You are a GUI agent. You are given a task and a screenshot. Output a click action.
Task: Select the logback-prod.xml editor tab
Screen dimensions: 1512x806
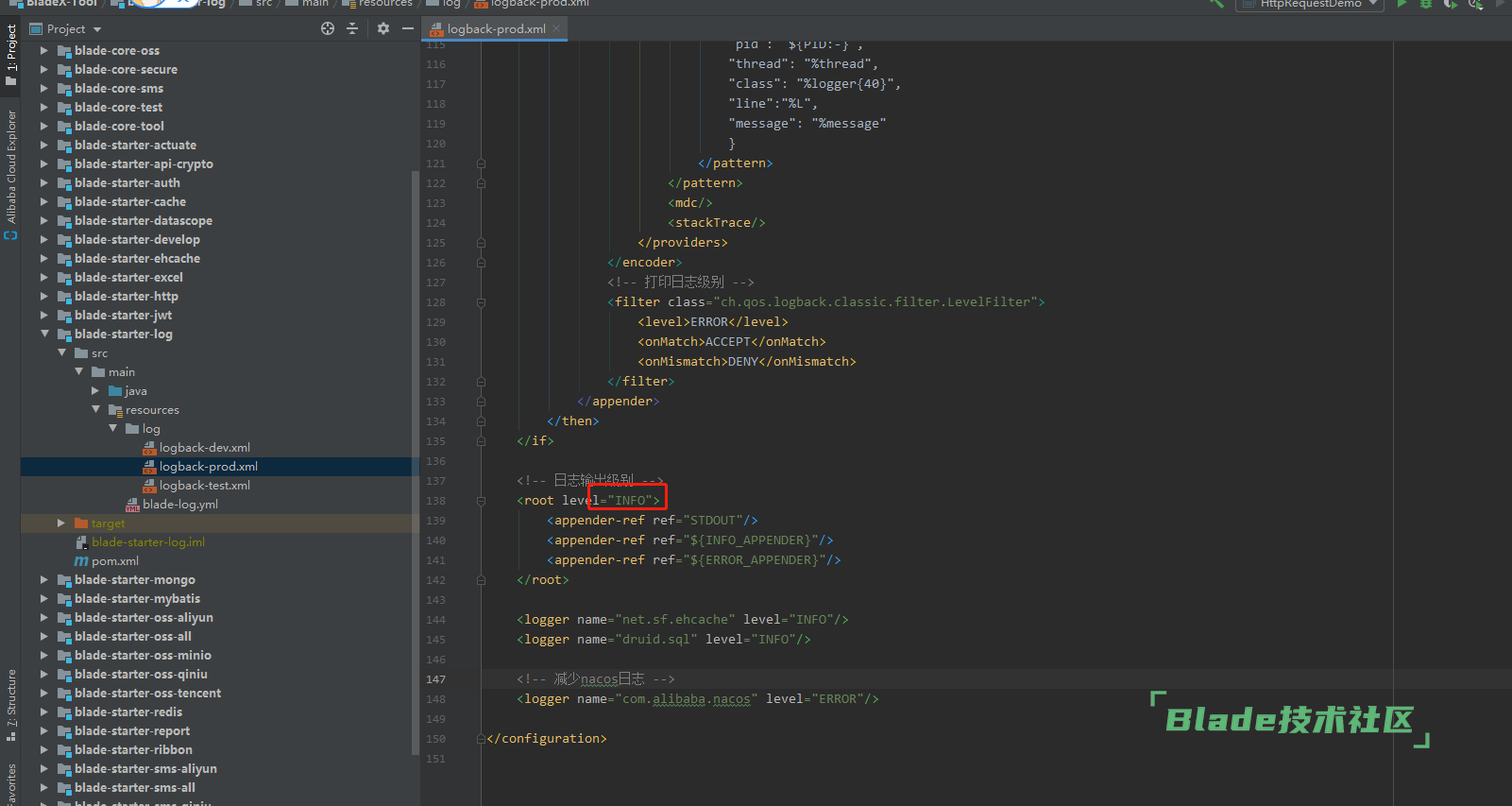coord(495,29)
